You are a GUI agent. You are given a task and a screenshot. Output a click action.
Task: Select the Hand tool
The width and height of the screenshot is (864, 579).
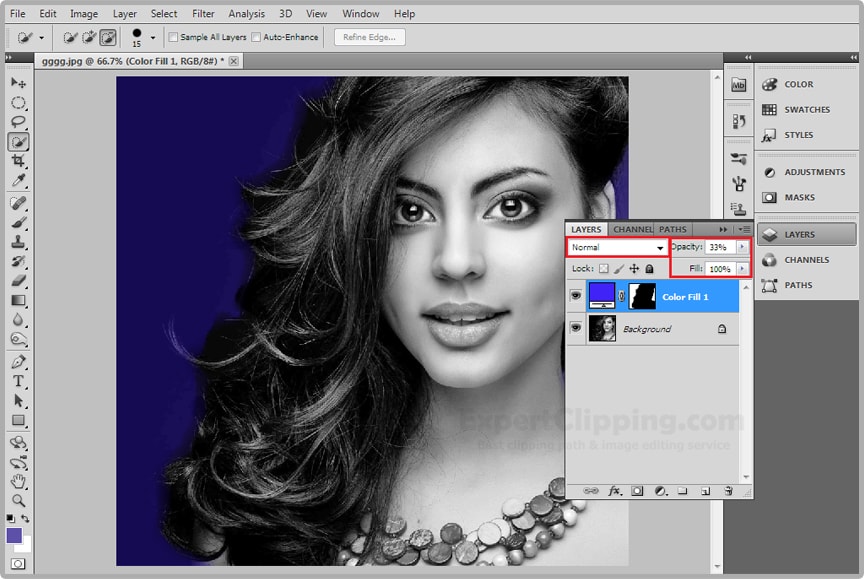[18, 481]
